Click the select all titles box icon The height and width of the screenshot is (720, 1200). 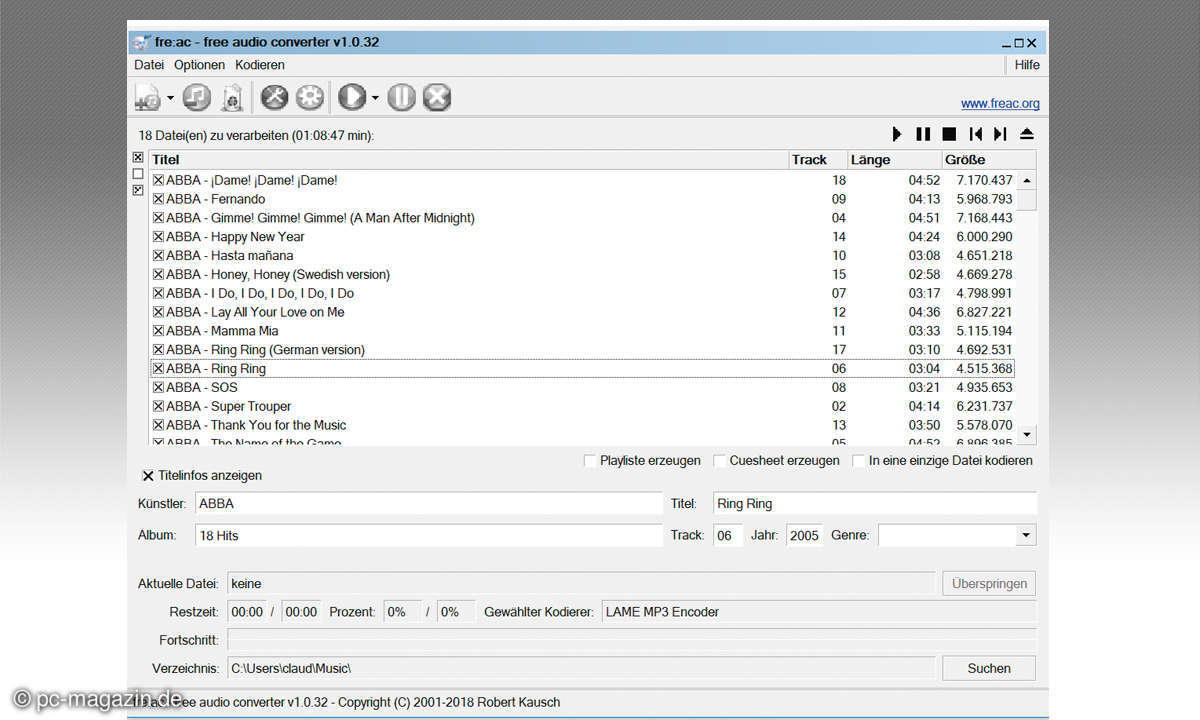click(138, 158)
